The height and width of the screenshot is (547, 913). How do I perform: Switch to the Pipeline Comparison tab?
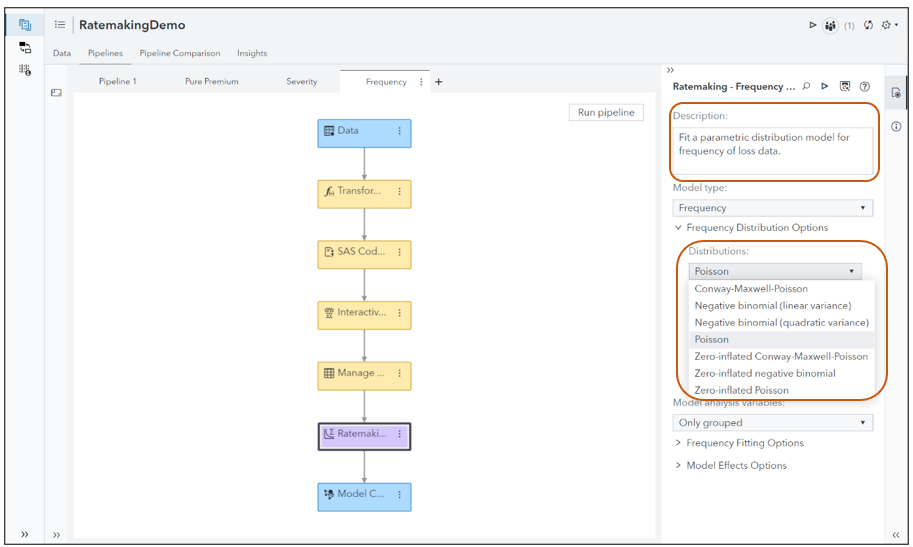click(x=180, y=53)
